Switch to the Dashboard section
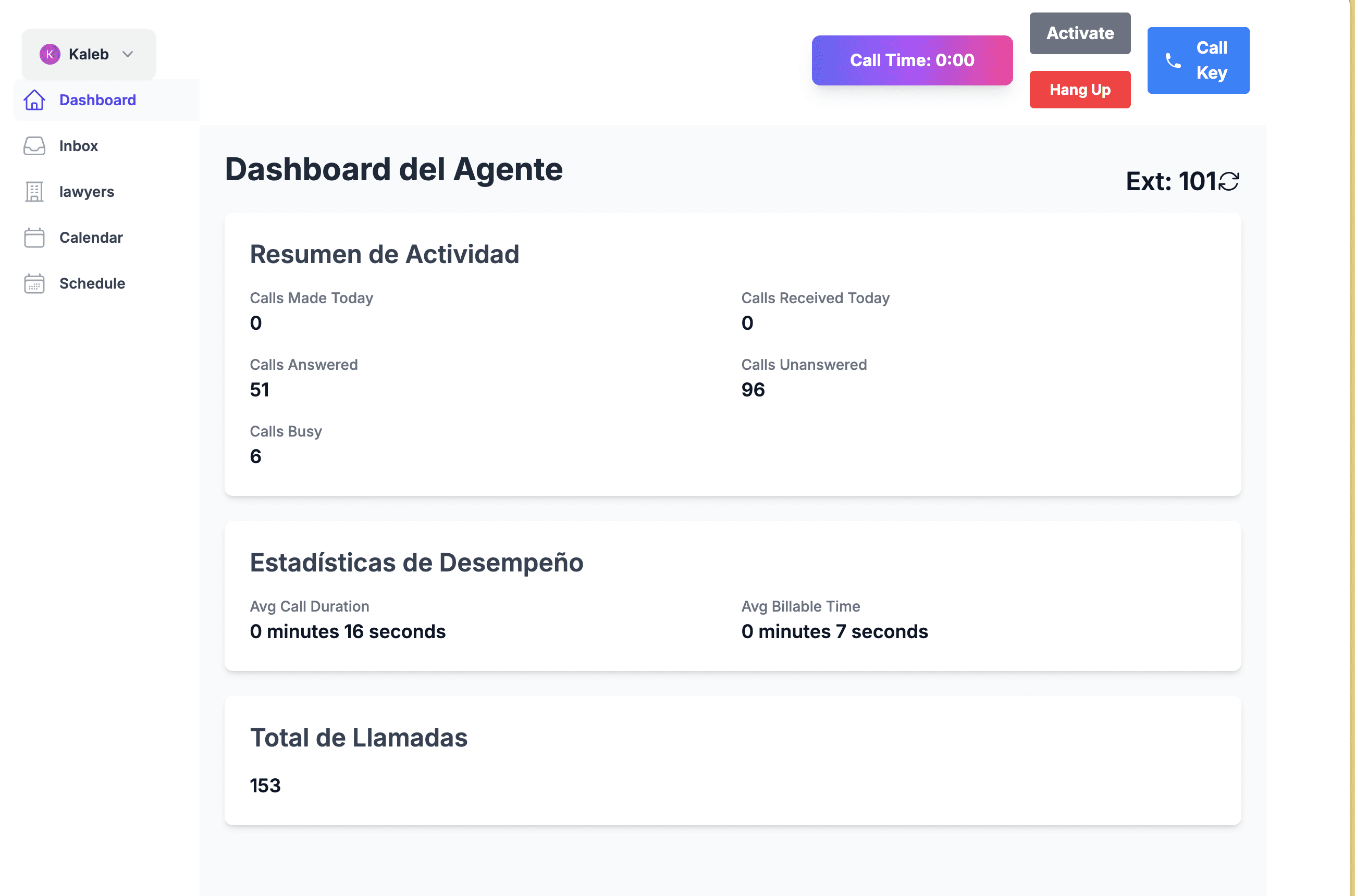Viewport: 1355px width, 896px height. coord(97,99)
